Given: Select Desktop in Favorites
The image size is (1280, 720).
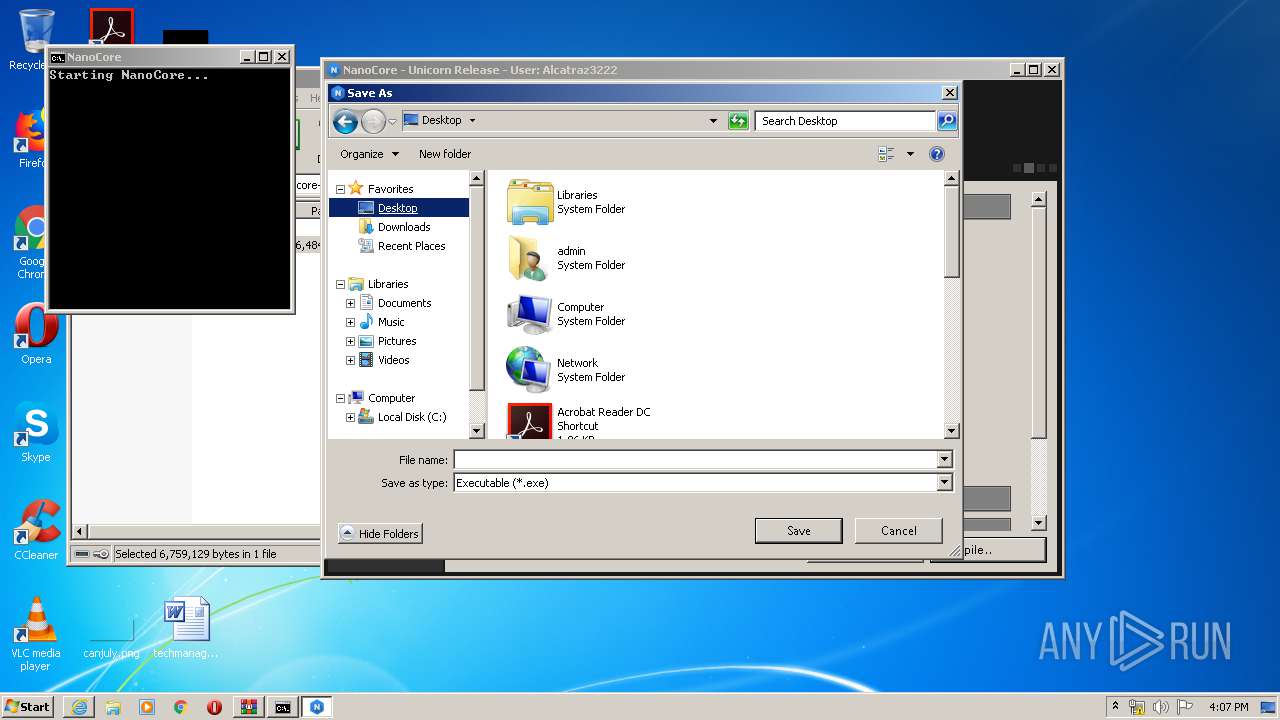Looking at the screenshot, I should (398, 208).
